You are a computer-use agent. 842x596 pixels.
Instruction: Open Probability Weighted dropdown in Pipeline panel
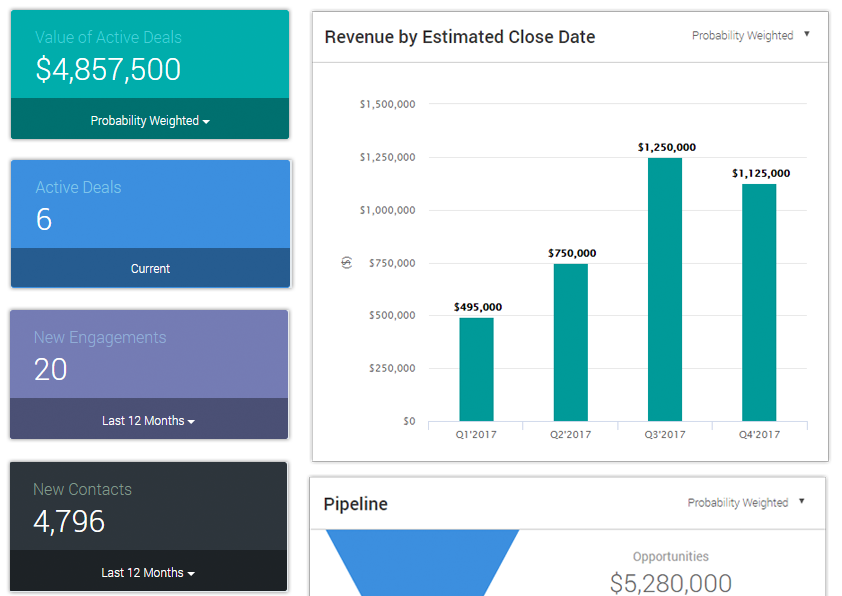[747, 503]
